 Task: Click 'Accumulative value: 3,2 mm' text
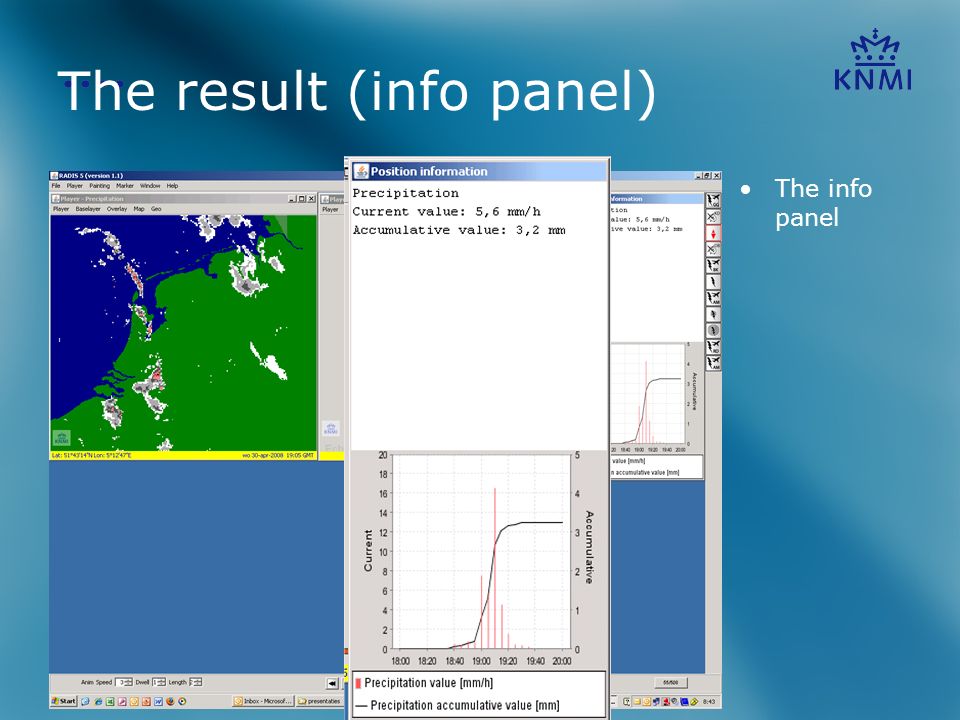pos(459,230)
